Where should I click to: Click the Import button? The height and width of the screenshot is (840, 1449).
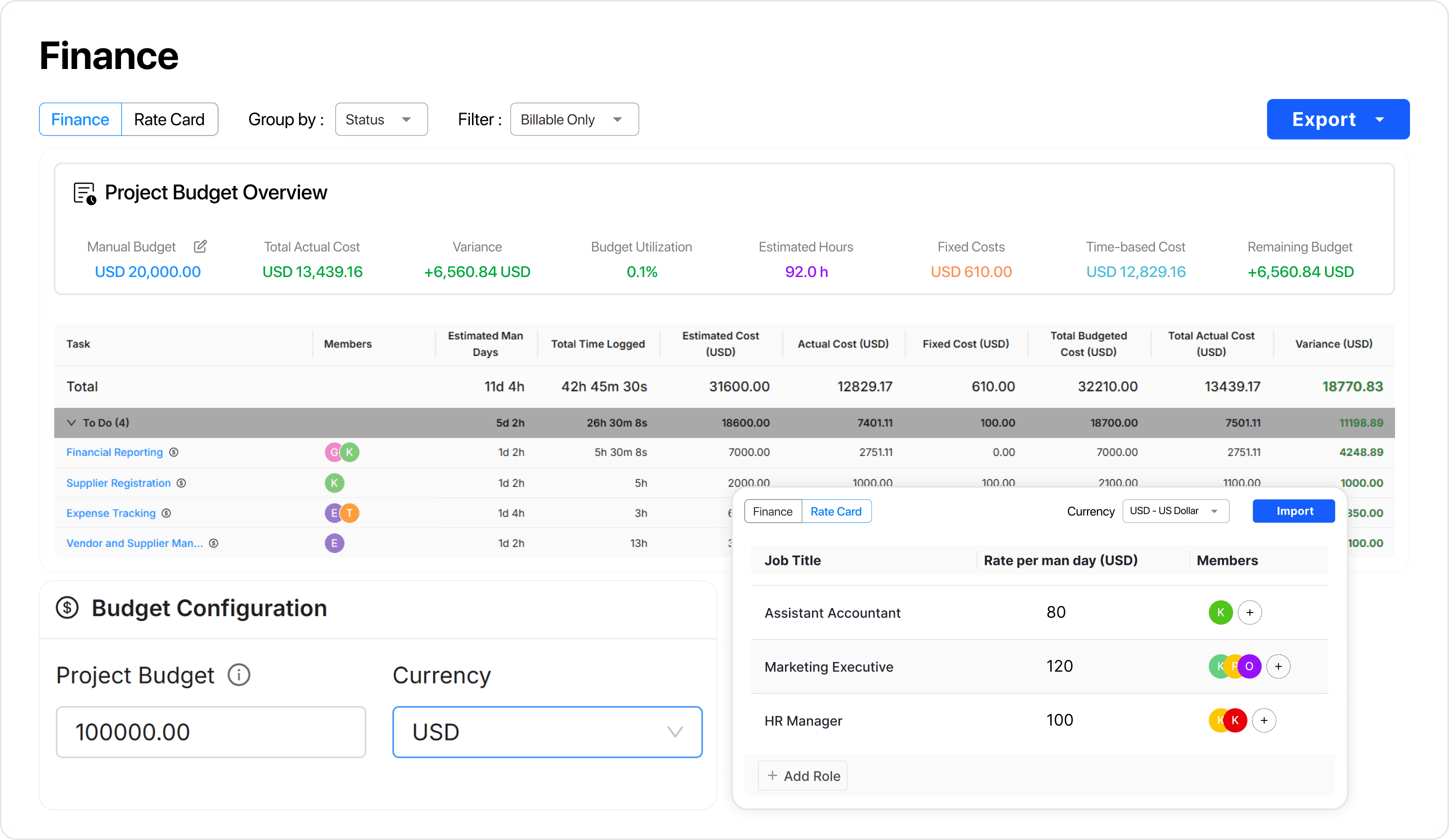pyautogui.click(x=1294, y=511)
